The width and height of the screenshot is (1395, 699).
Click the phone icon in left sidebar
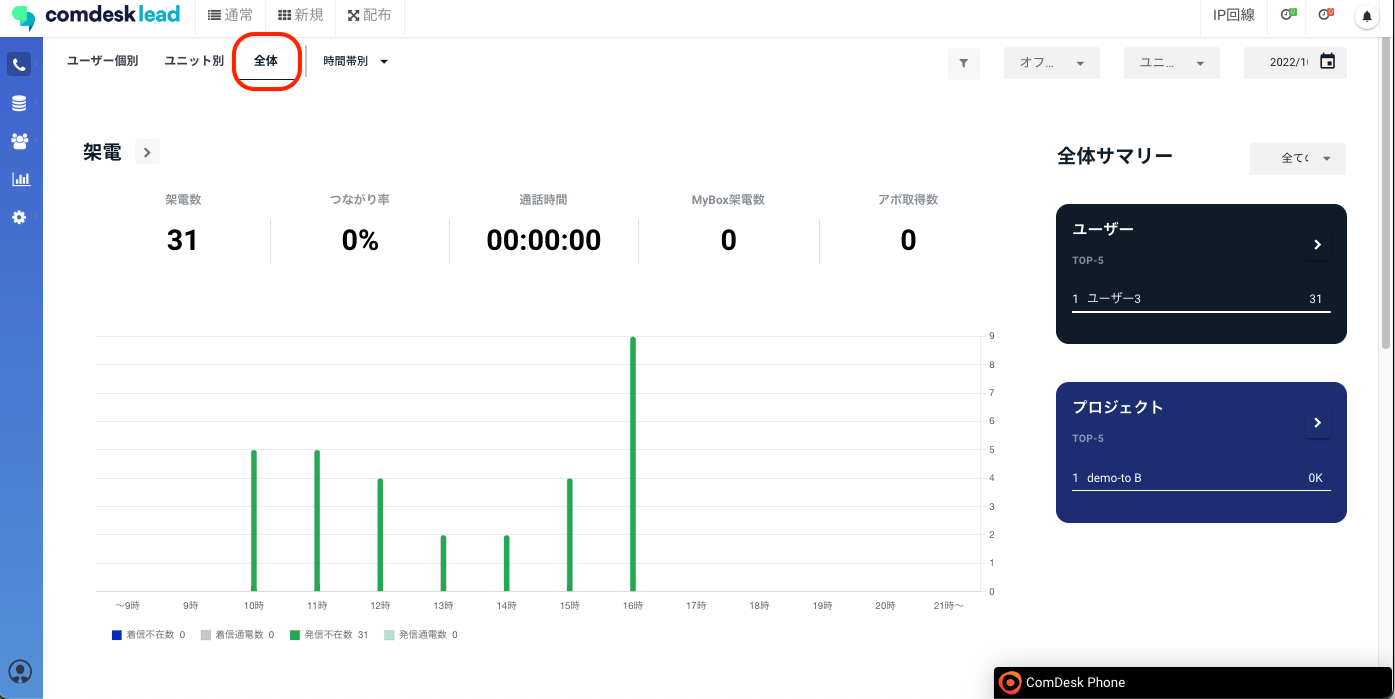click(19, 65)
